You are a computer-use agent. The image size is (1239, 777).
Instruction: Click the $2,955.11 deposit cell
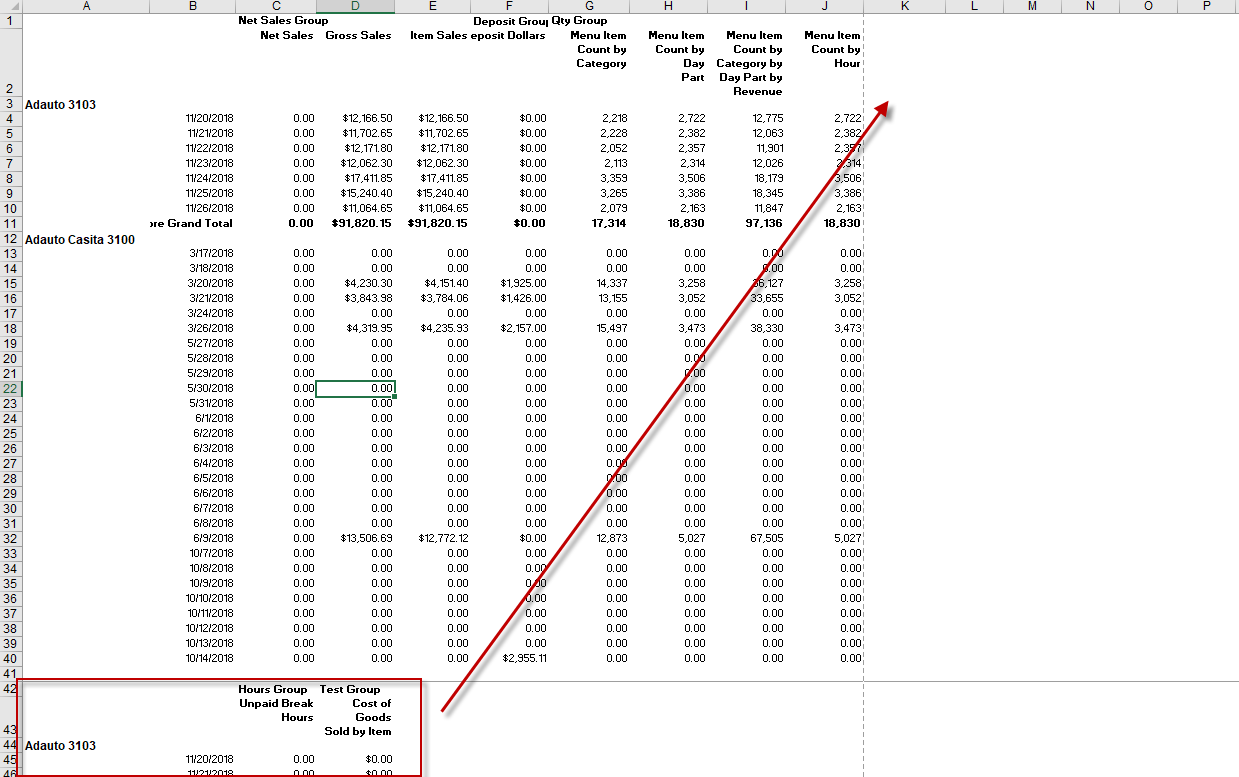click(524, 658)
